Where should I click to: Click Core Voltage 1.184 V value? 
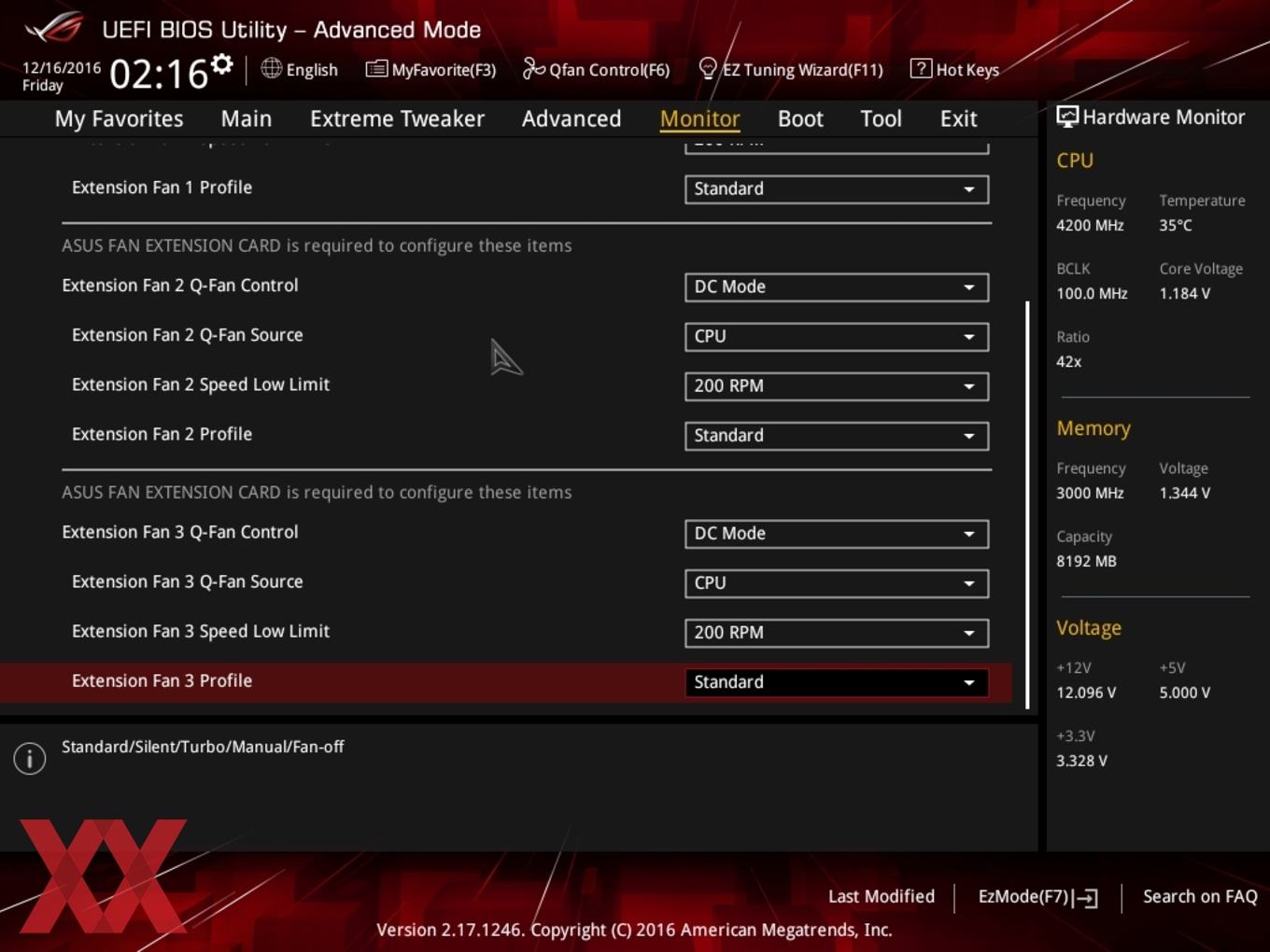click(x=1185, y=293)
